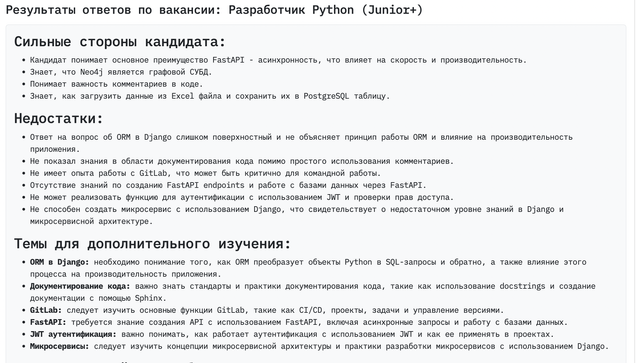Click the bullet about JWT аутентификации function

(242, 198)
